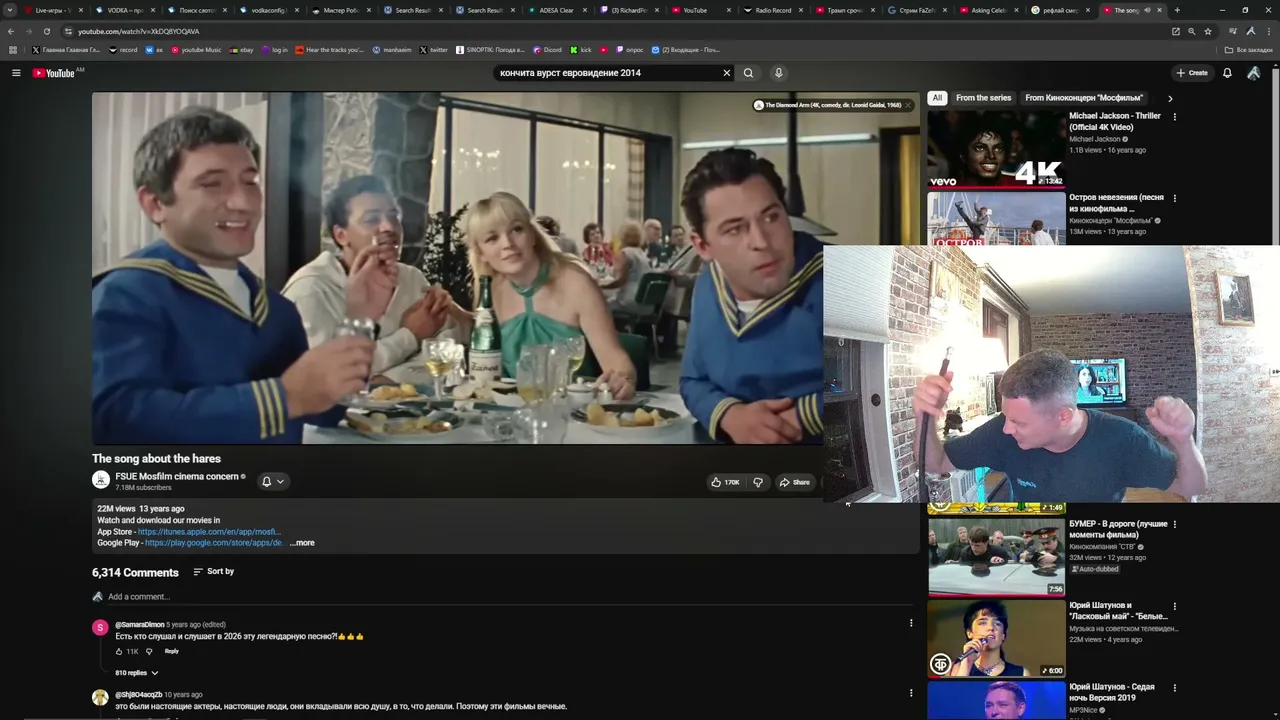This screenshot has width=1280, height=720.
Task: Bookmark this page with the star
Action: (x=1208, y=31)
